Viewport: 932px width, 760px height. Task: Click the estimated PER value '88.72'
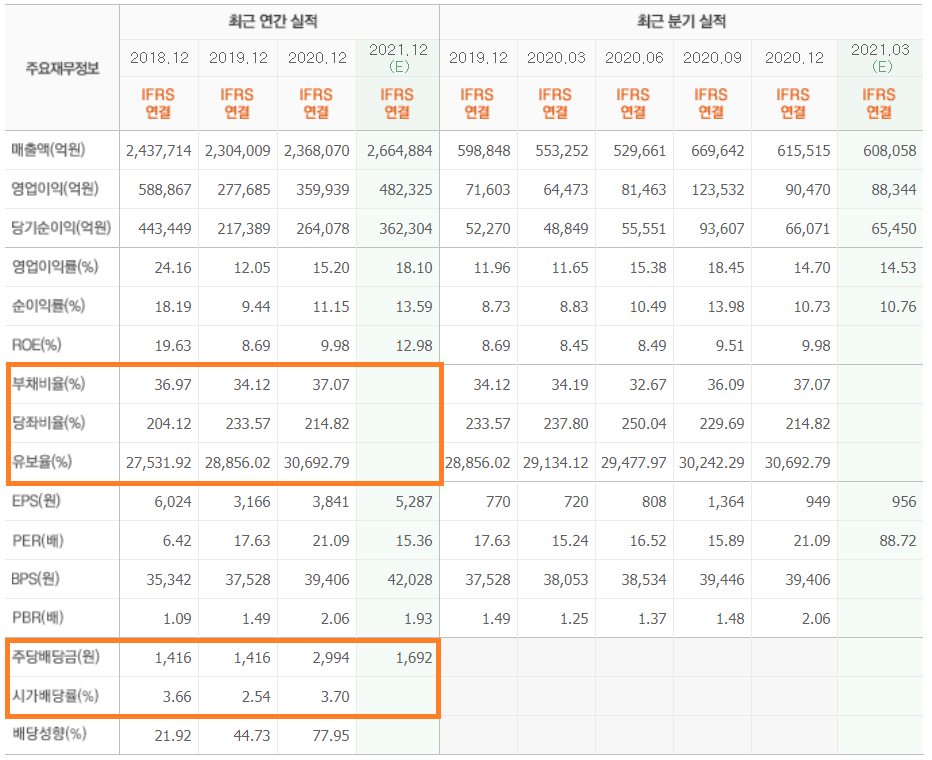(898, 541)
